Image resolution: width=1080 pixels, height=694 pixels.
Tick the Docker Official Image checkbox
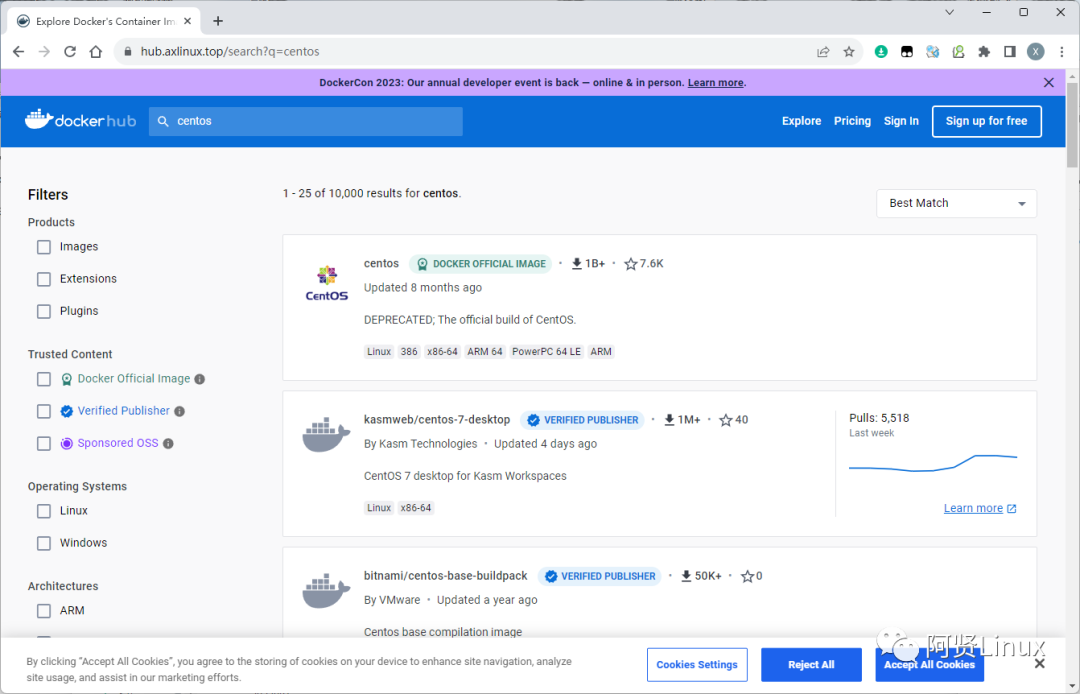click(44, 379)
